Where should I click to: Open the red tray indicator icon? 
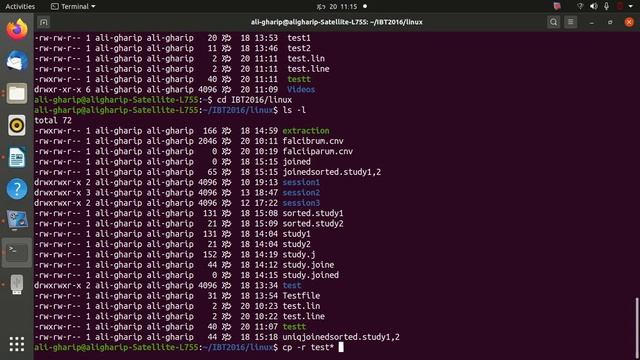[557, 6]
